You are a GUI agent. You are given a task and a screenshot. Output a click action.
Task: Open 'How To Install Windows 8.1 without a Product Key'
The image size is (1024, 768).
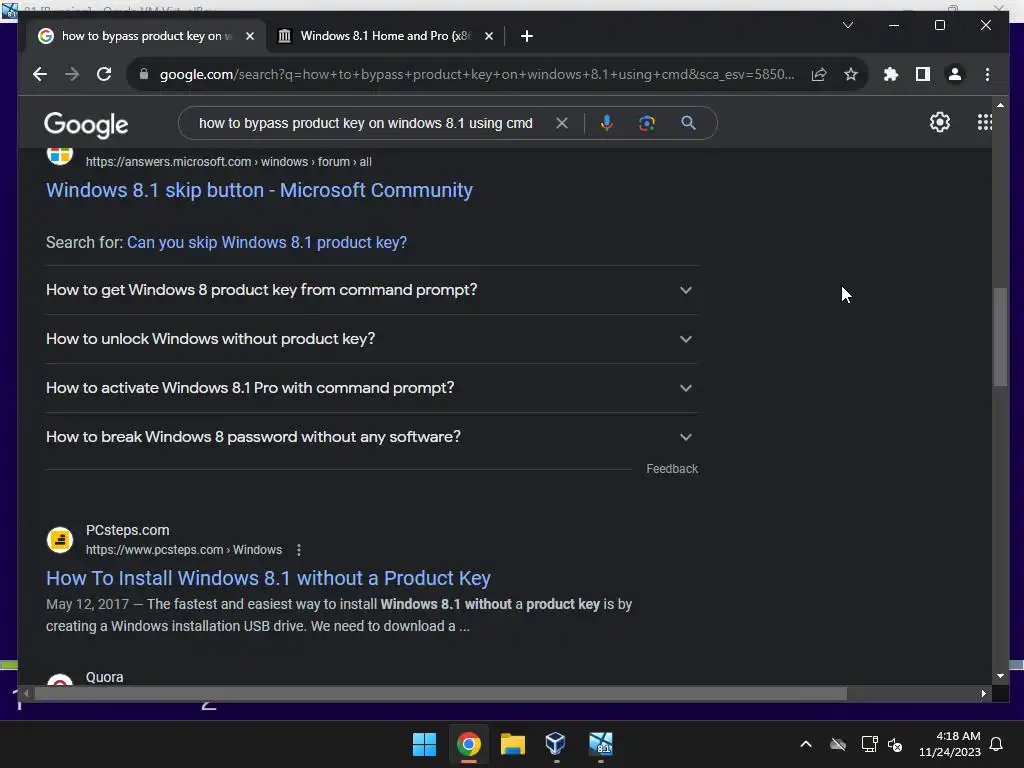(x=268, y=578)
